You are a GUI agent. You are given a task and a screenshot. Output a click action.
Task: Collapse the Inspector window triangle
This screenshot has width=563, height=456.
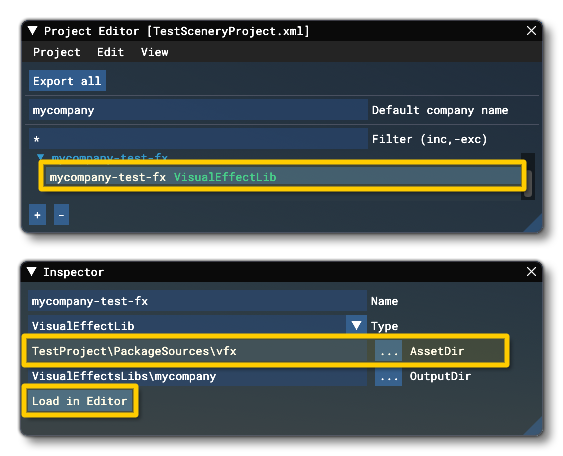tap(32, 272)
